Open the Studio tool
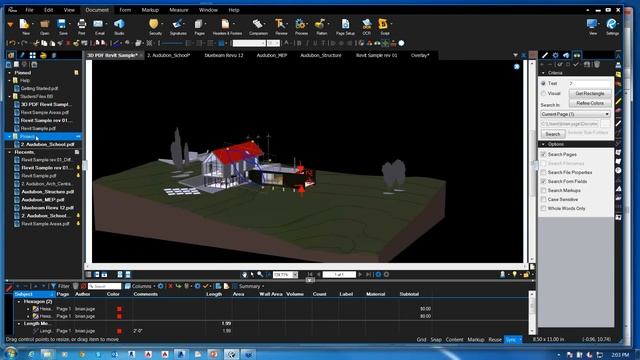The width and height of the screenshot is (640, 360). coord(119,24)
